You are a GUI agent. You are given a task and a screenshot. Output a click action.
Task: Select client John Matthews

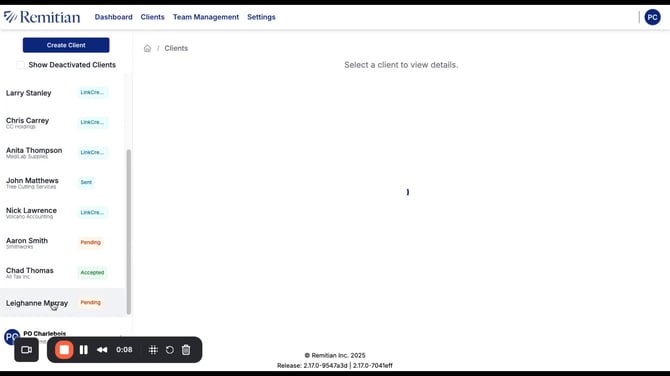click(62, 182)
